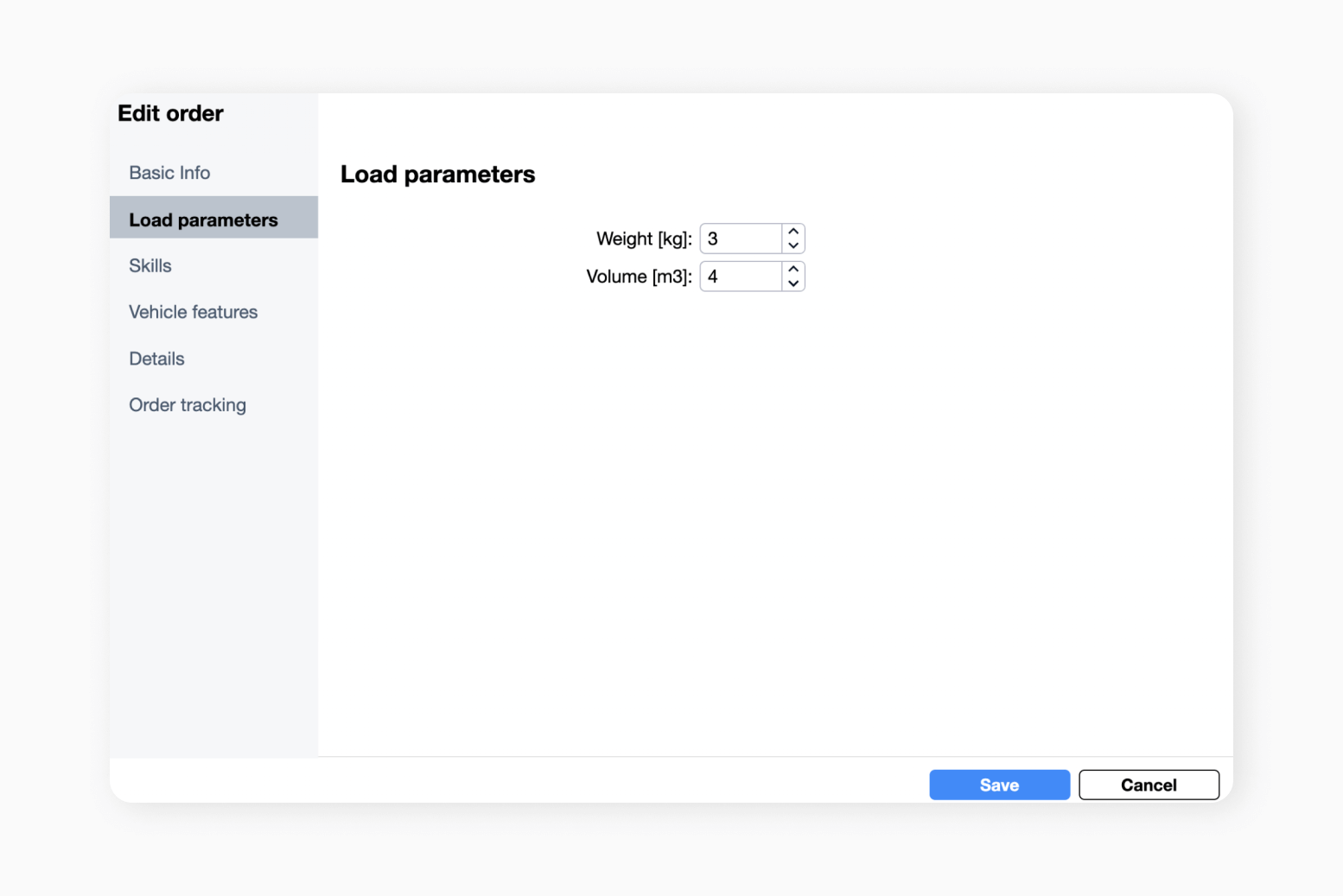Select the Volume [m3] label
1343x896 pixels.
639,276
